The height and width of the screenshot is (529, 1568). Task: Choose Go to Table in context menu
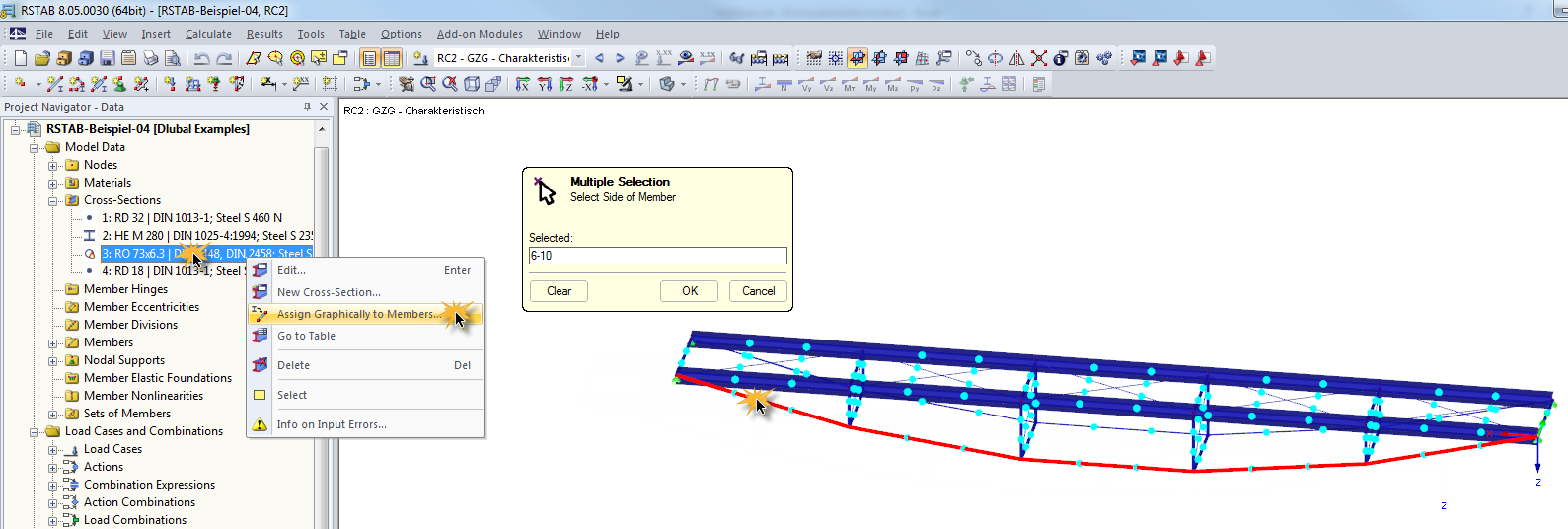pyautogui.click(x=365, y=336)
